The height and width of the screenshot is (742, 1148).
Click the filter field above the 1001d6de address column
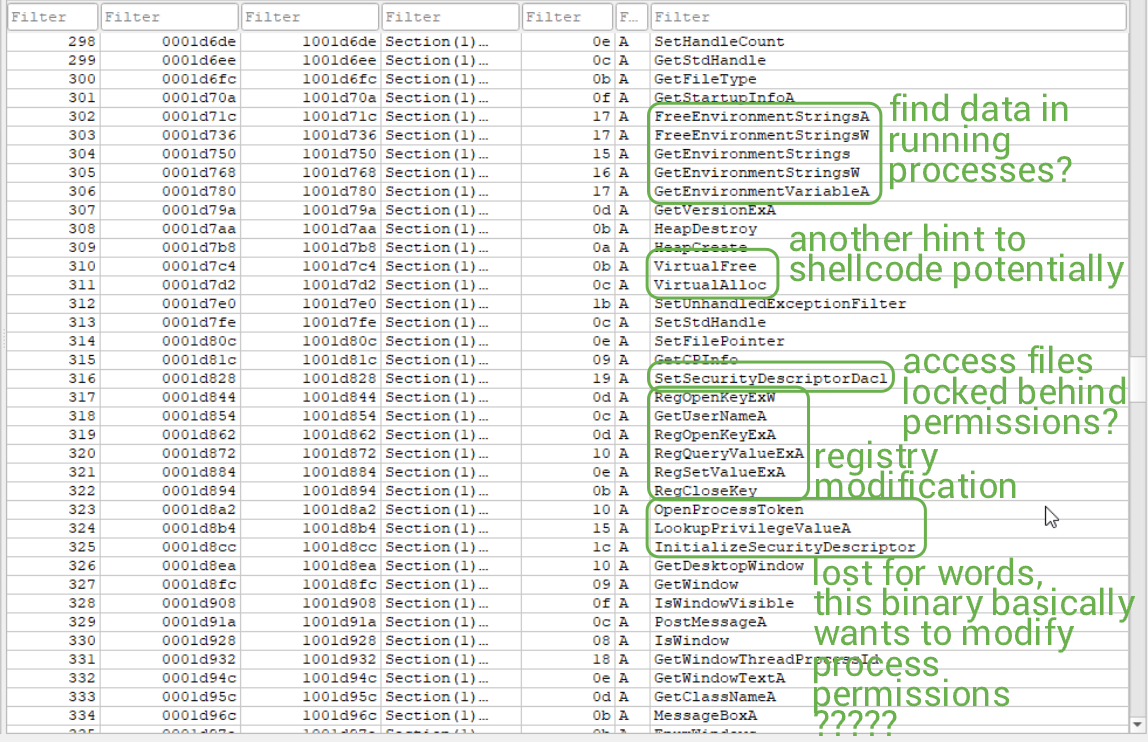pyautogui.click(x=309, y=17)
